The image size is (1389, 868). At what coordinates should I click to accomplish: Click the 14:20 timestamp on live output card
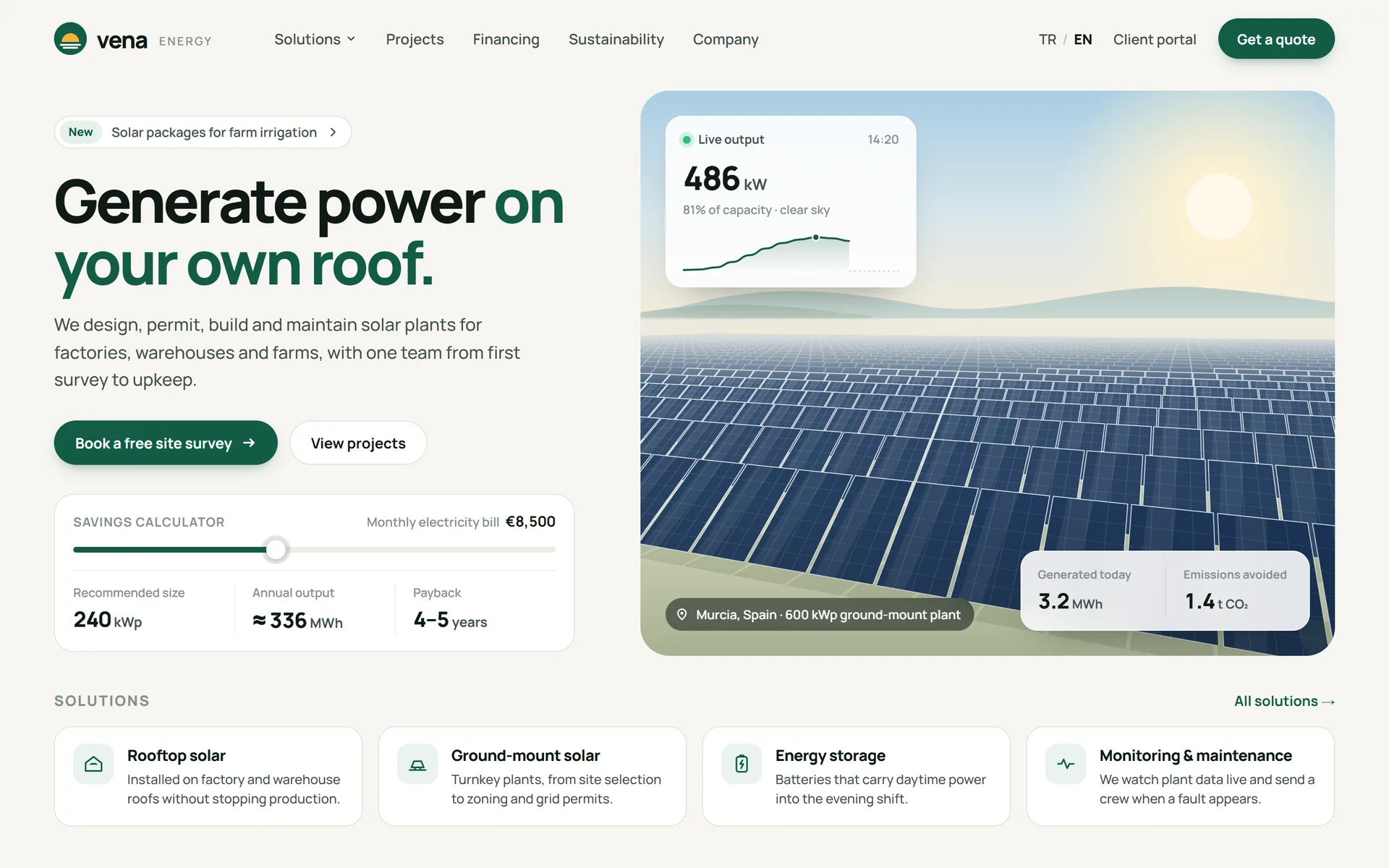(x=883, y=140)
